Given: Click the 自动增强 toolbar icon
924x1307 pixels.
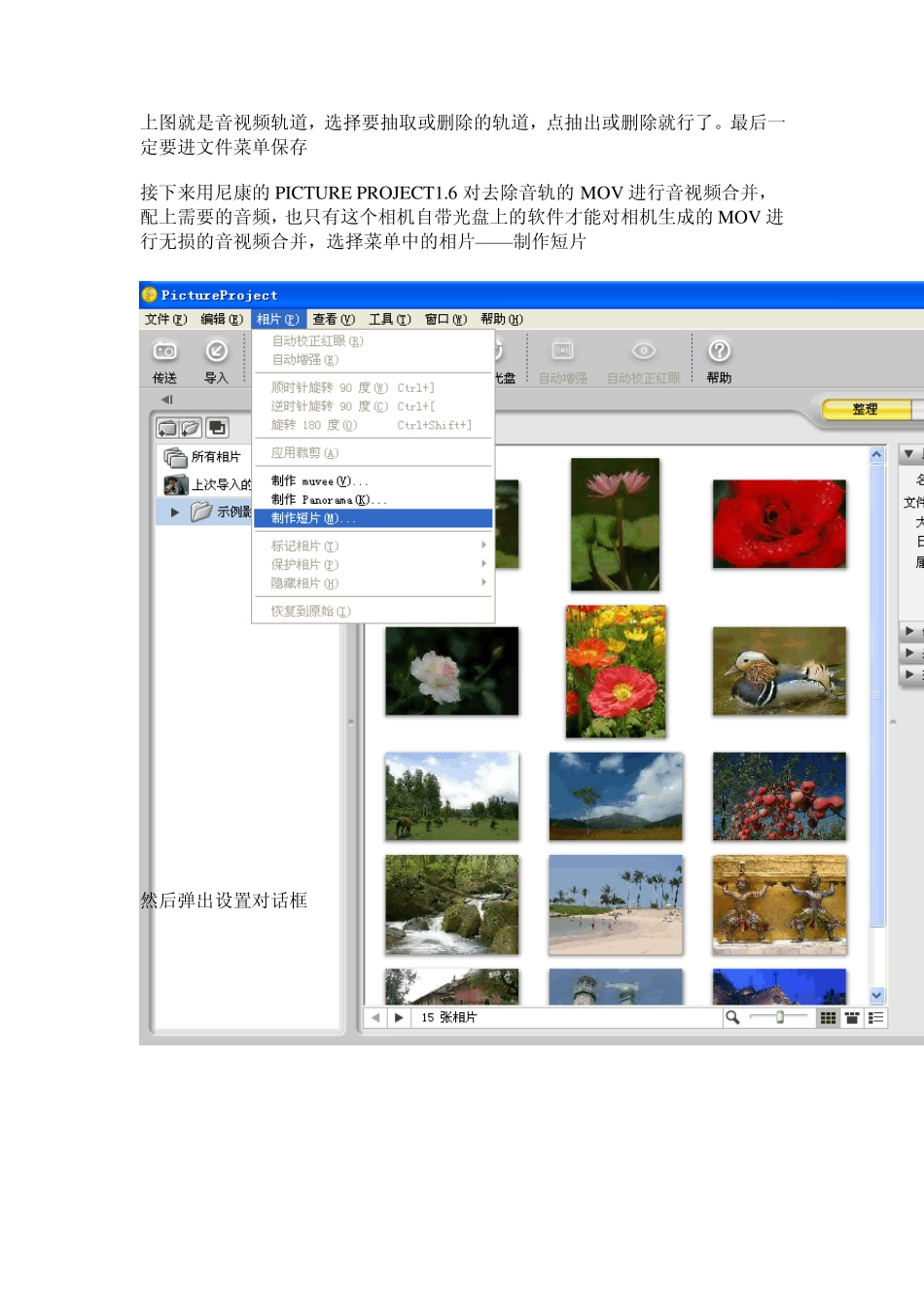Looking at the screenshot, I should point(562,351).
